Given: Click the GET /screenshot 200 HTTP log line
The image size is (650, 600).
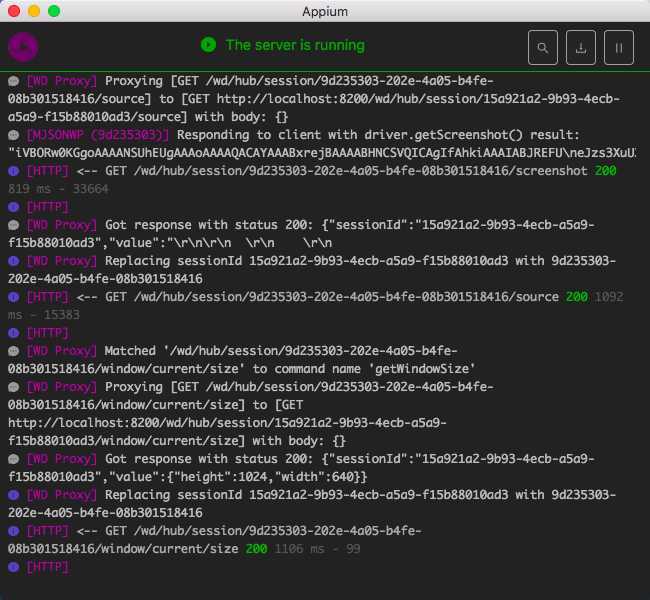Looking at the screenshot, I should pyautogui.click(x=312, y=171).
